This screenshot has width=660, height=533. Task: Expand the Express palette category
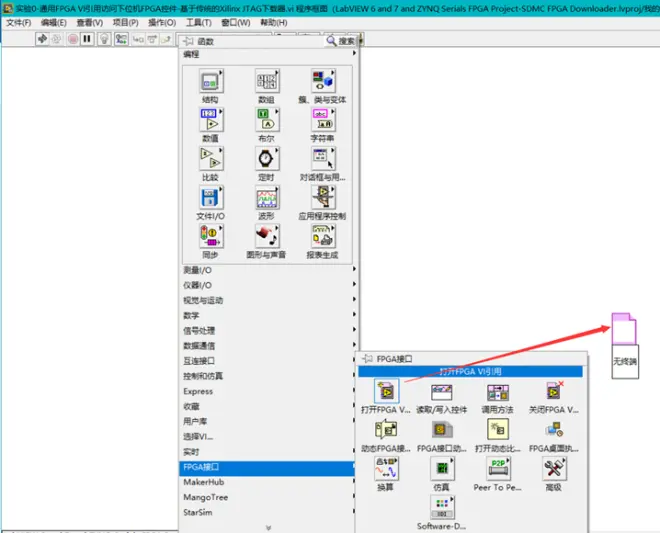[269, 391]
